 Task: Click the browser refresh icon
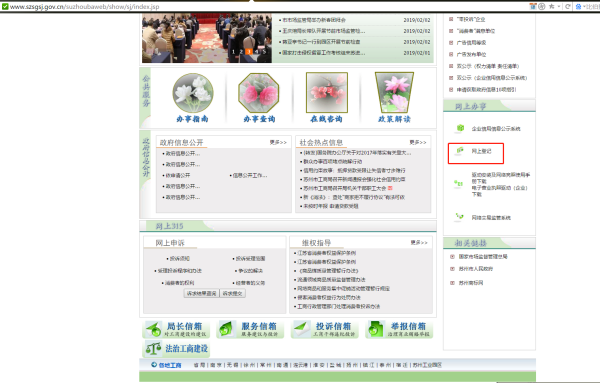pyautogui.click(x=568, y=7)
